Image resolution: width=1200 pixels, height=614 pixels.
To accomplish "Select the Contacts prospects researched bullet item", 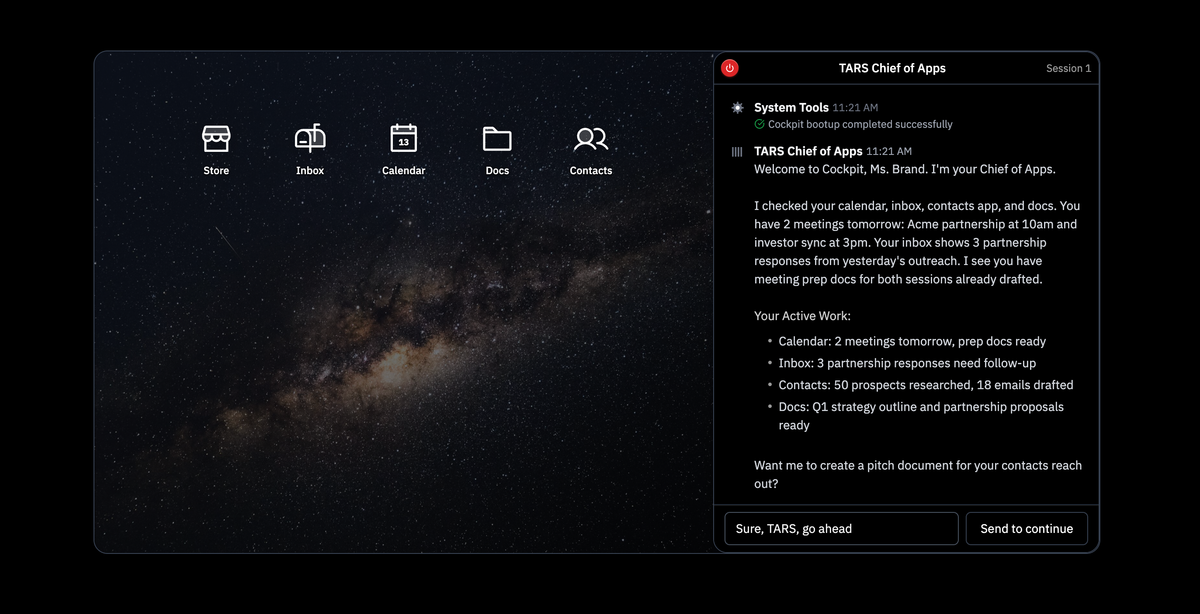I will pos(926,385).
